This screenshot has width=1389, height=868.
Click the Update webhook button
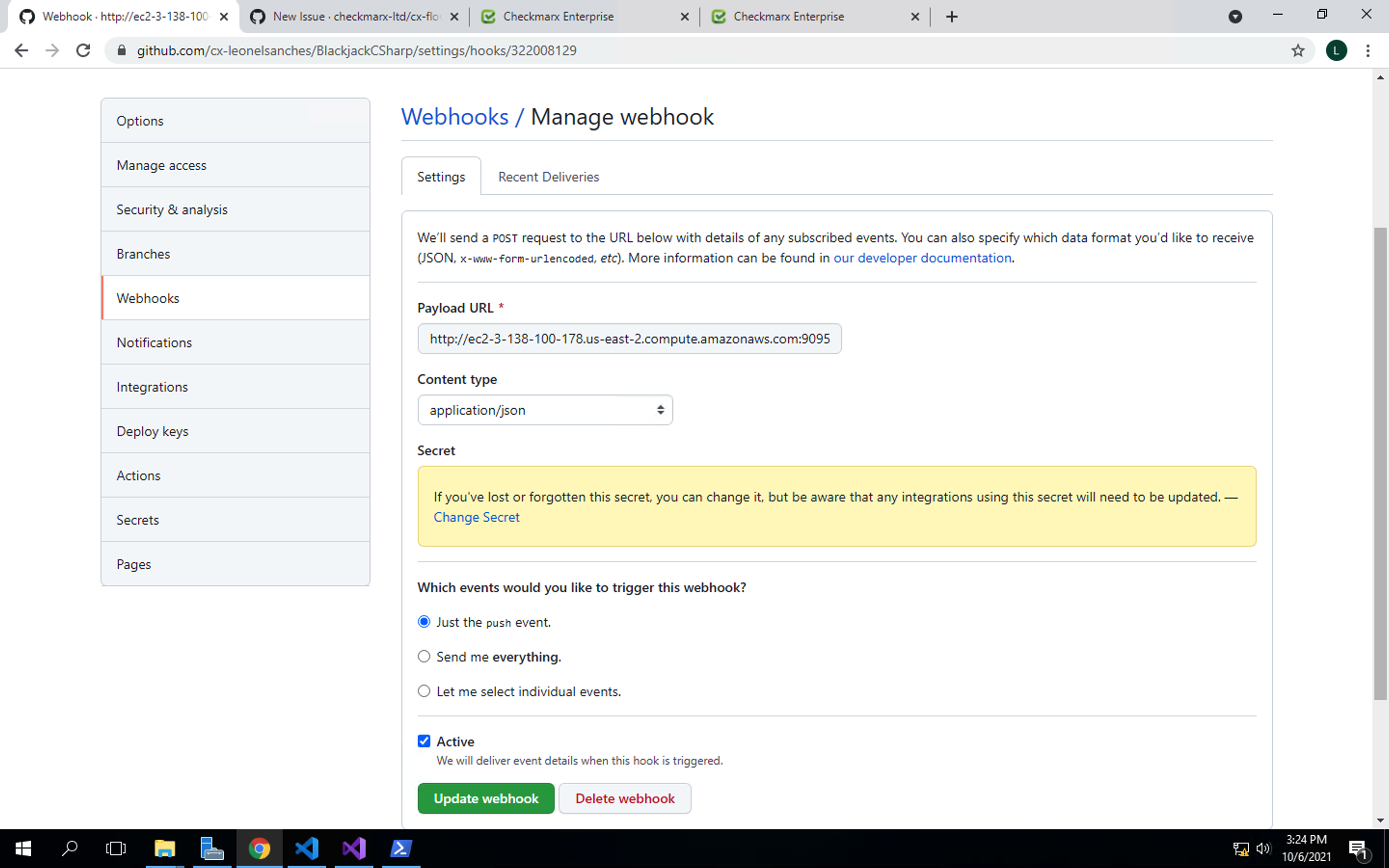point(486,798)
